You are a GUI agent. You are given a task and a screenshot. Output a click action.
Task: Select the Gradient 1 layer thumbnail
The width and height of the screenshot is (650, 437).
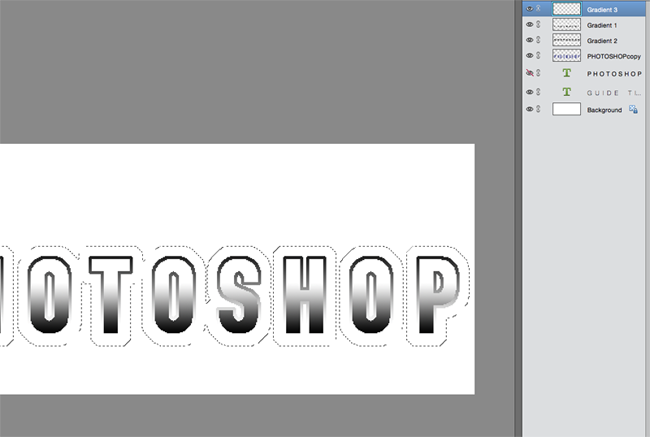coord(566,24)
